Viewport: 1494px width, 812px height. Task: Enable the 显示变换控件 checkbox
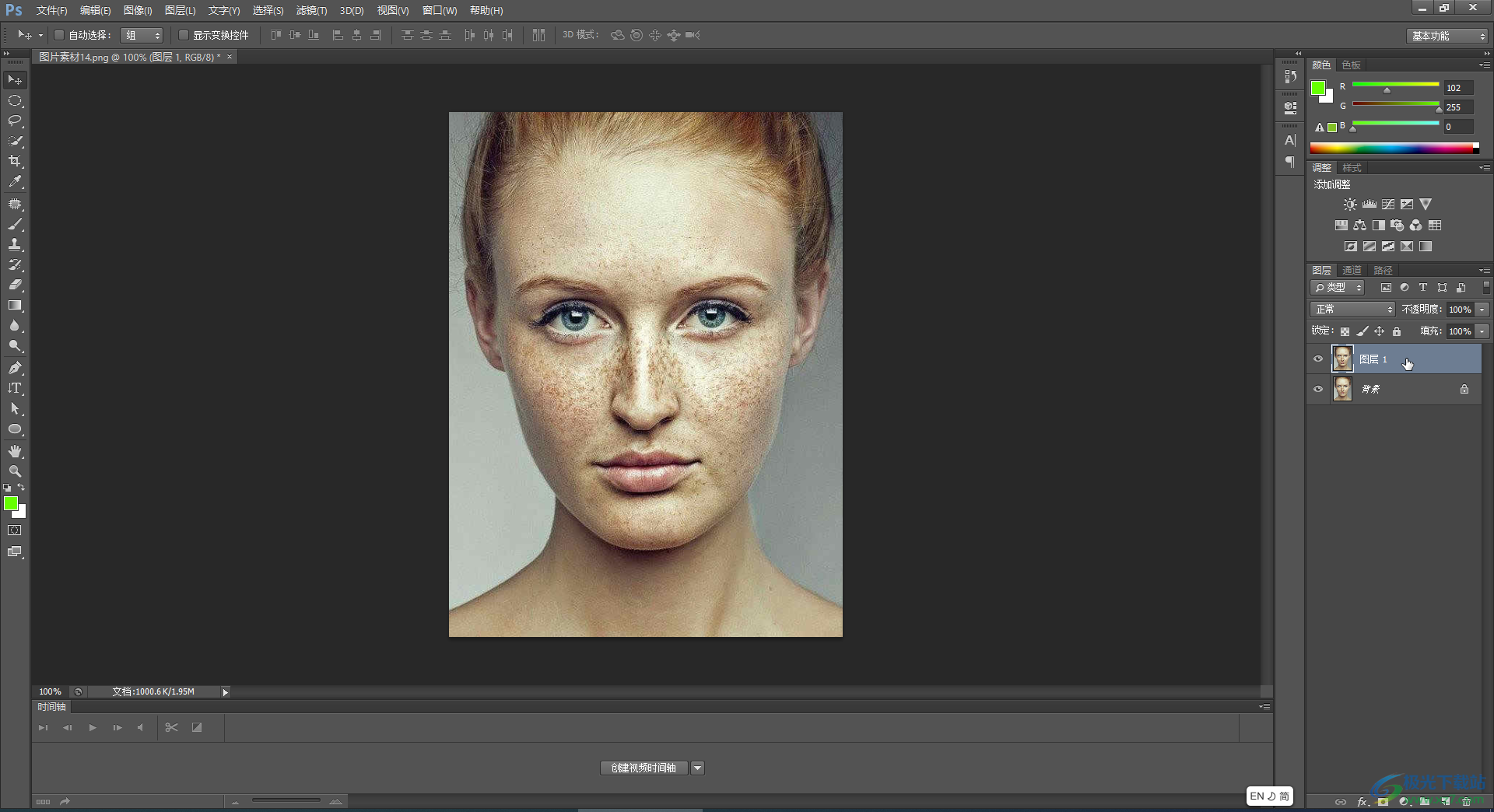coord(184,35)
